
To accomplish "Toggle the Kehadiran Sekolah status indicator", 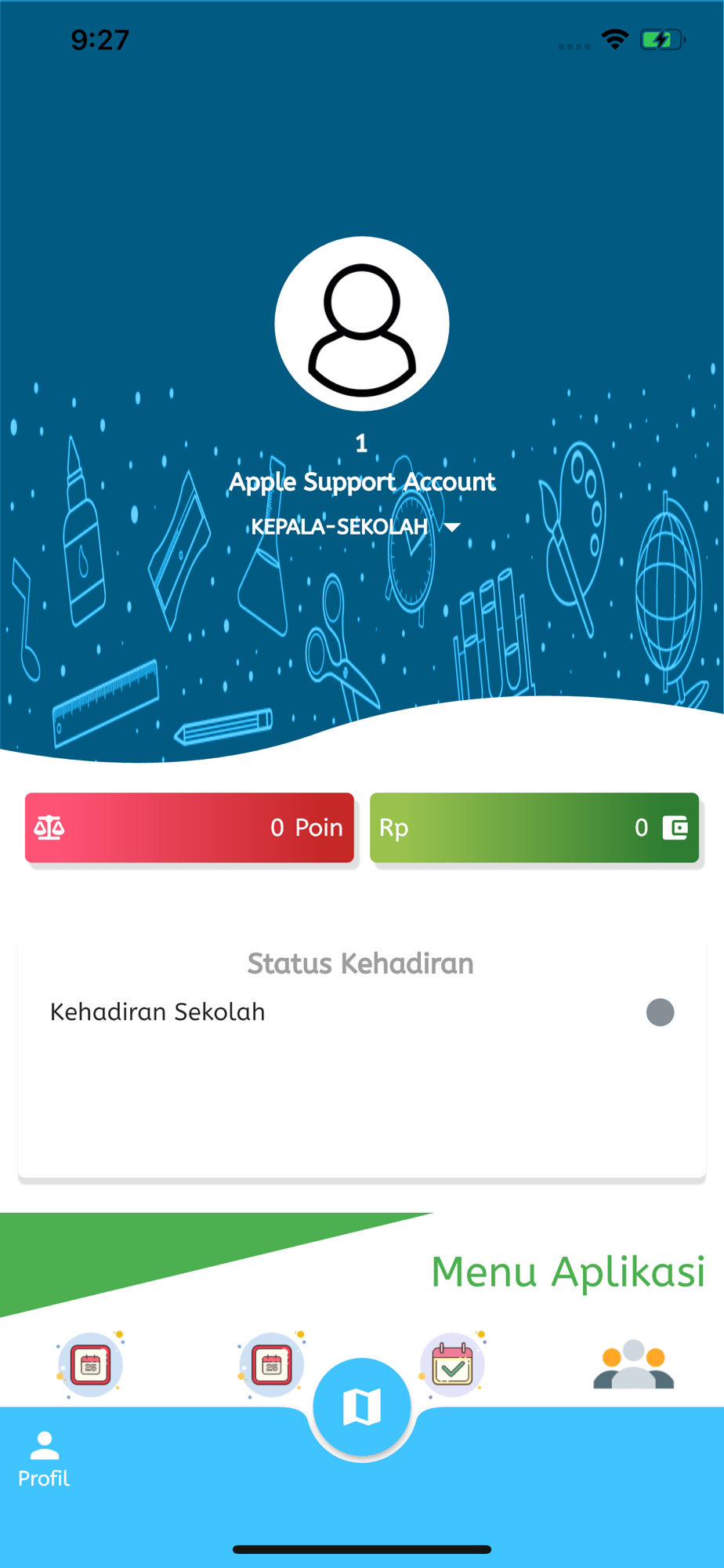I will 660,1012.
